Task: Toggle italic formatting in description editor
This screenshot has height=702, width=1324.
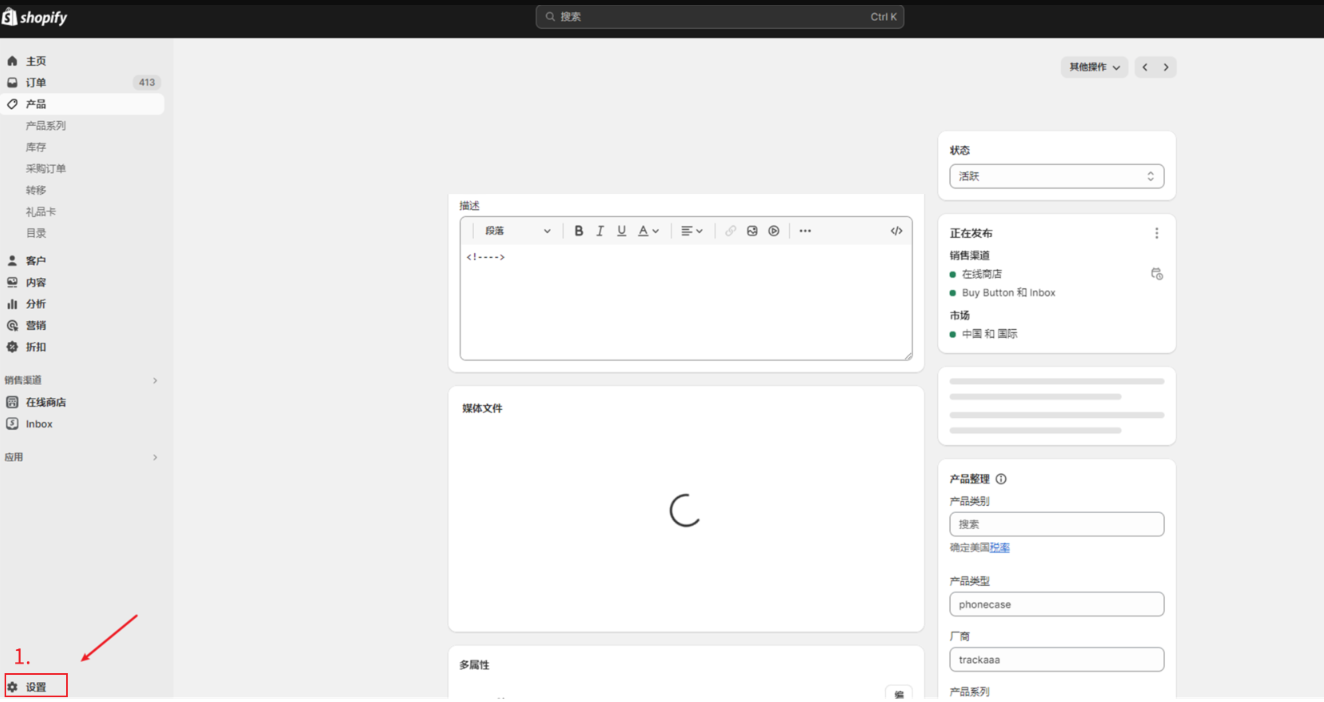Action: [600, 231]
